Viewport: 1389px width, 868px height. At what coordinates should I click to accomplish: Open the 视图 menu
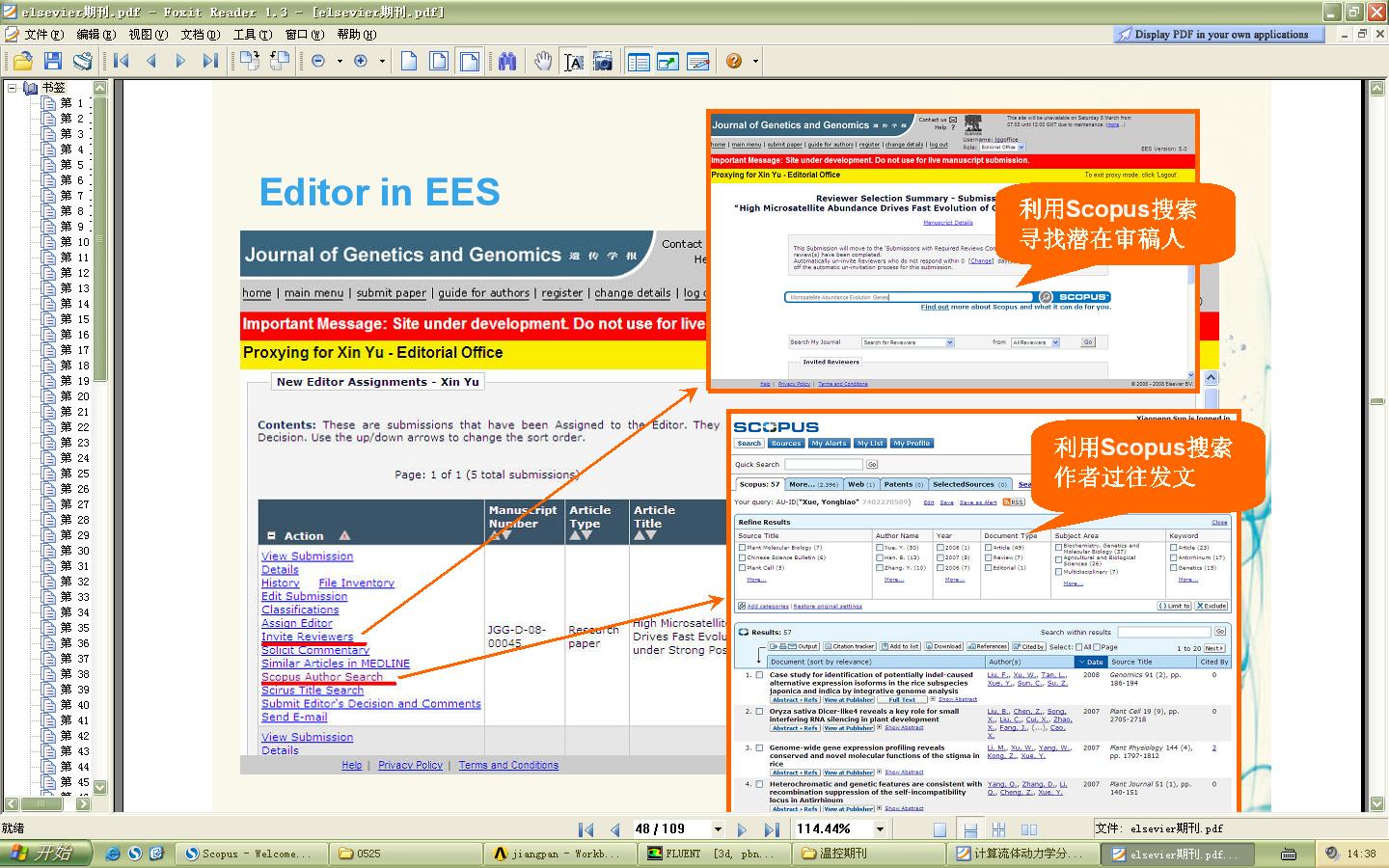148,35
